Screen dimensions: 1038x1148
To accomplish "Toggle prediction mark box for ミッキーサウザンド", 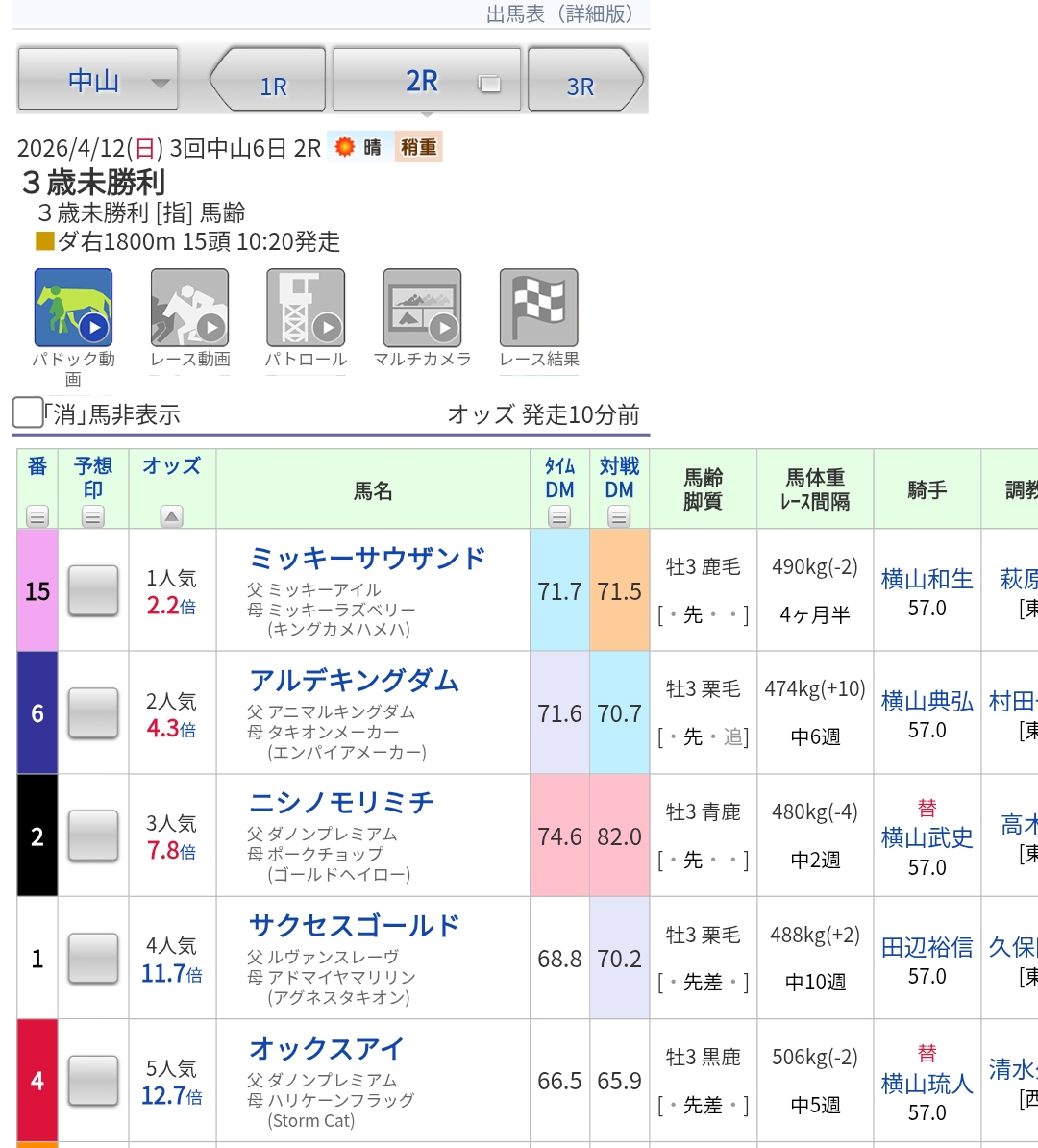I will pyautogui.click(x=93, y=590).
